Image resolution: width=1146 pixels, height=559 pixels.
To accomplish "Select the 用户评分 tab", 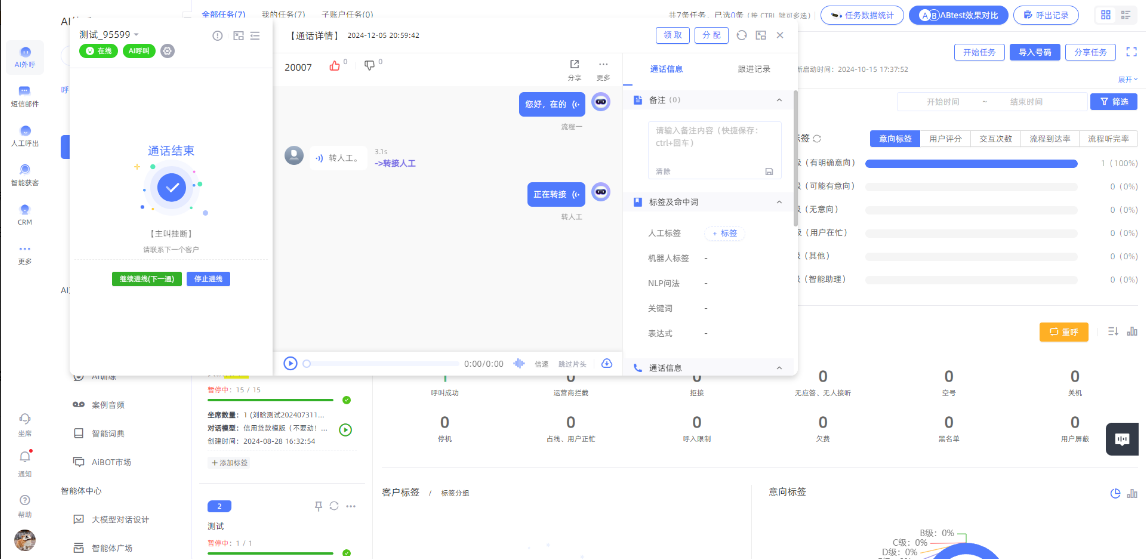I will pyautogui.click(x=945, y=139).
